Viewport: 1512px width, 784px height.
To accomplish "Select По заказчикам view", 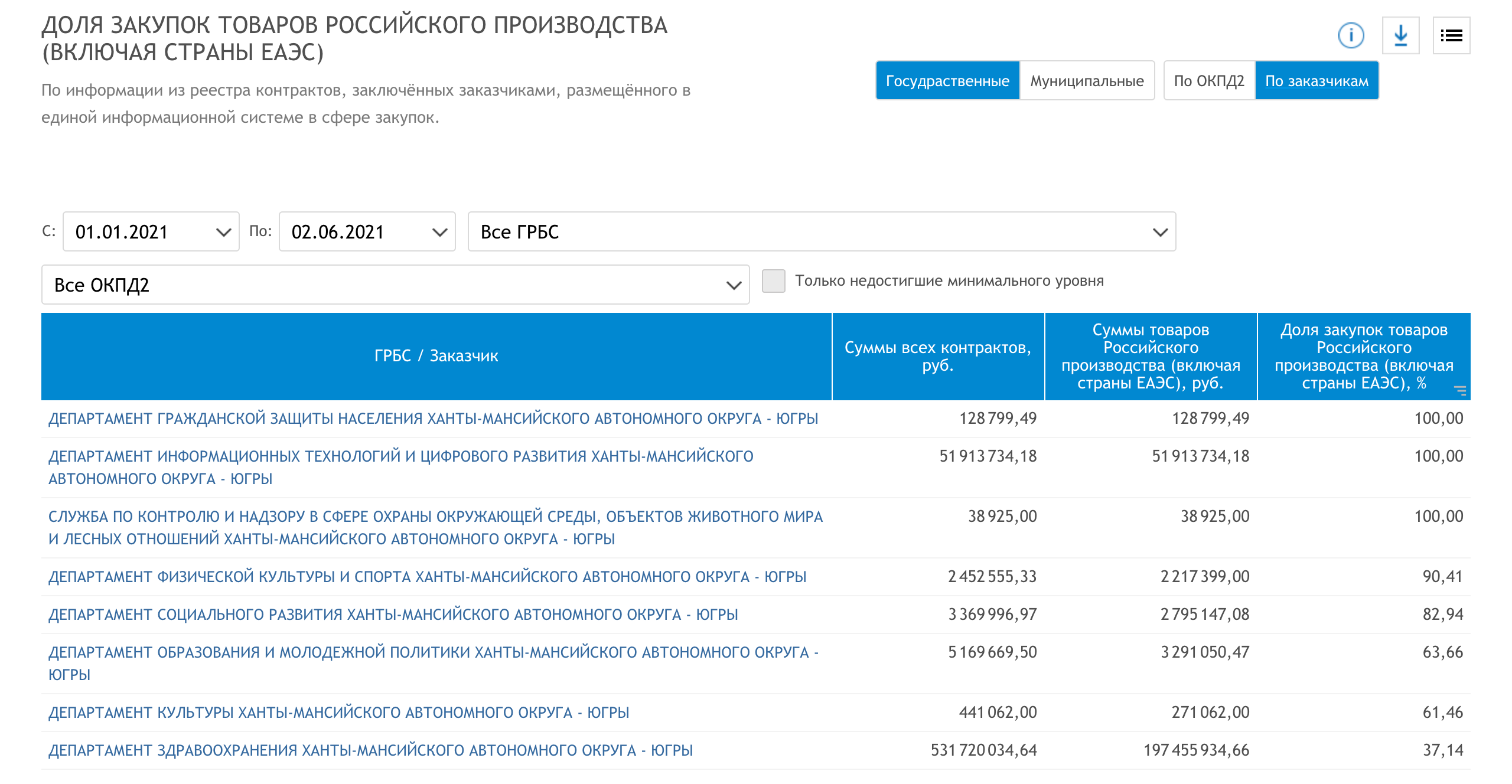I will click(x=1317, y=81).
